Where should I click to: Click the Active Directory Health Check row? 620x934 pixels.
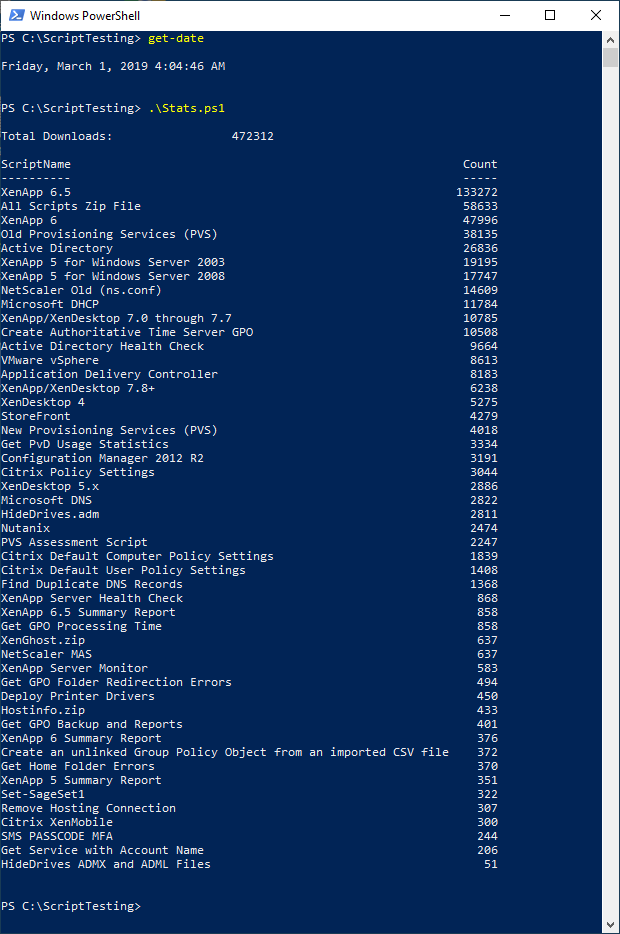coord(102,346)
